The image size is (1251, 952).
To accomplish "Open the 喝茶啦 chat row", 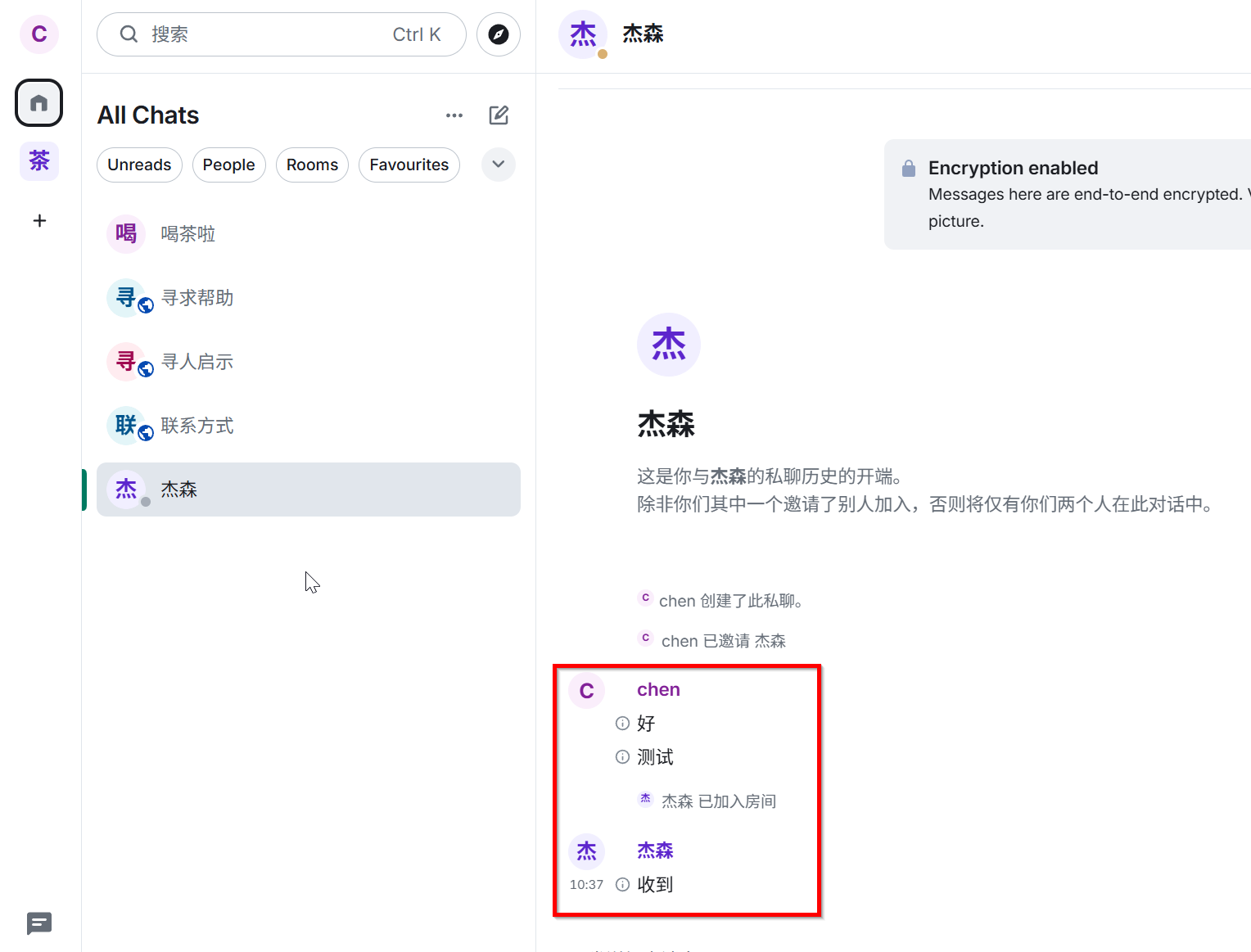I will coord(309,234).
